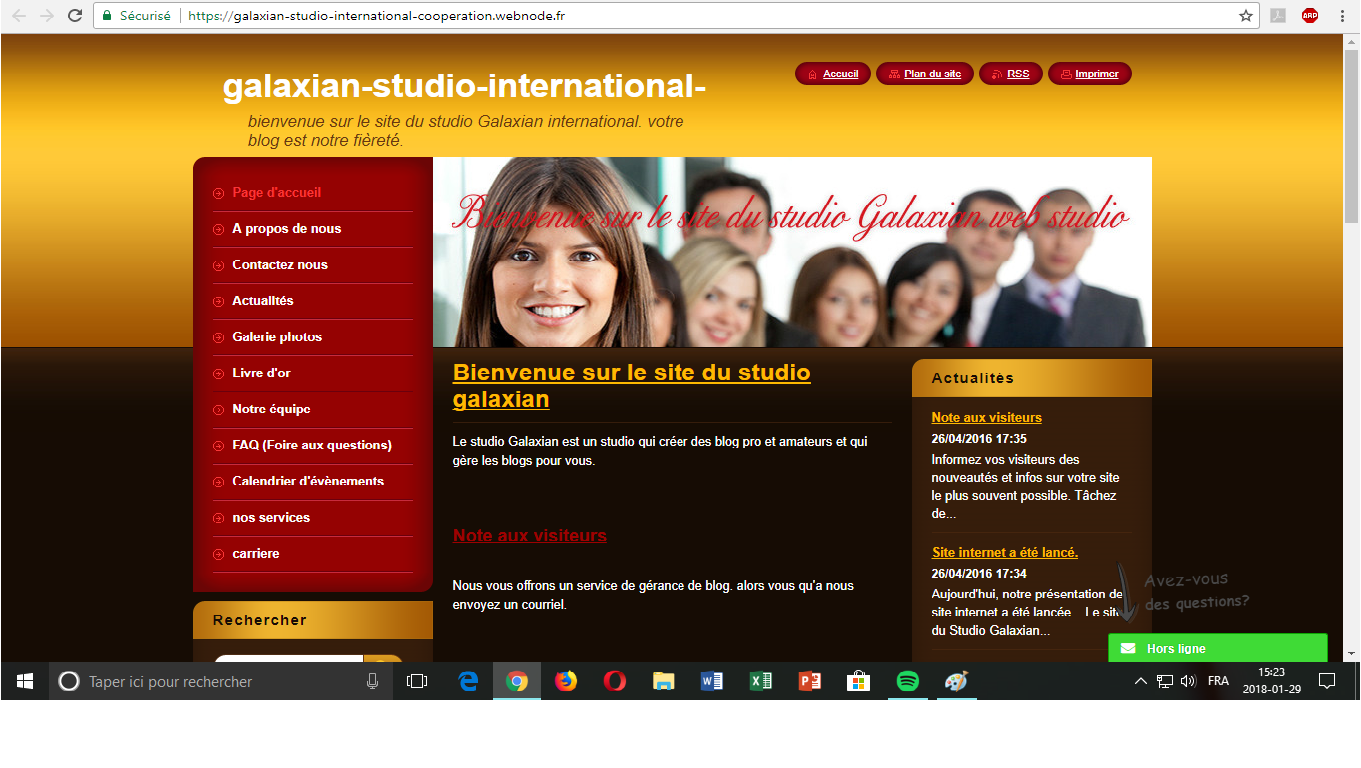This screenshot has width=1361, height=768.
Task: Click the Adblock Plus extension icon
Action: pos(1310,16)
